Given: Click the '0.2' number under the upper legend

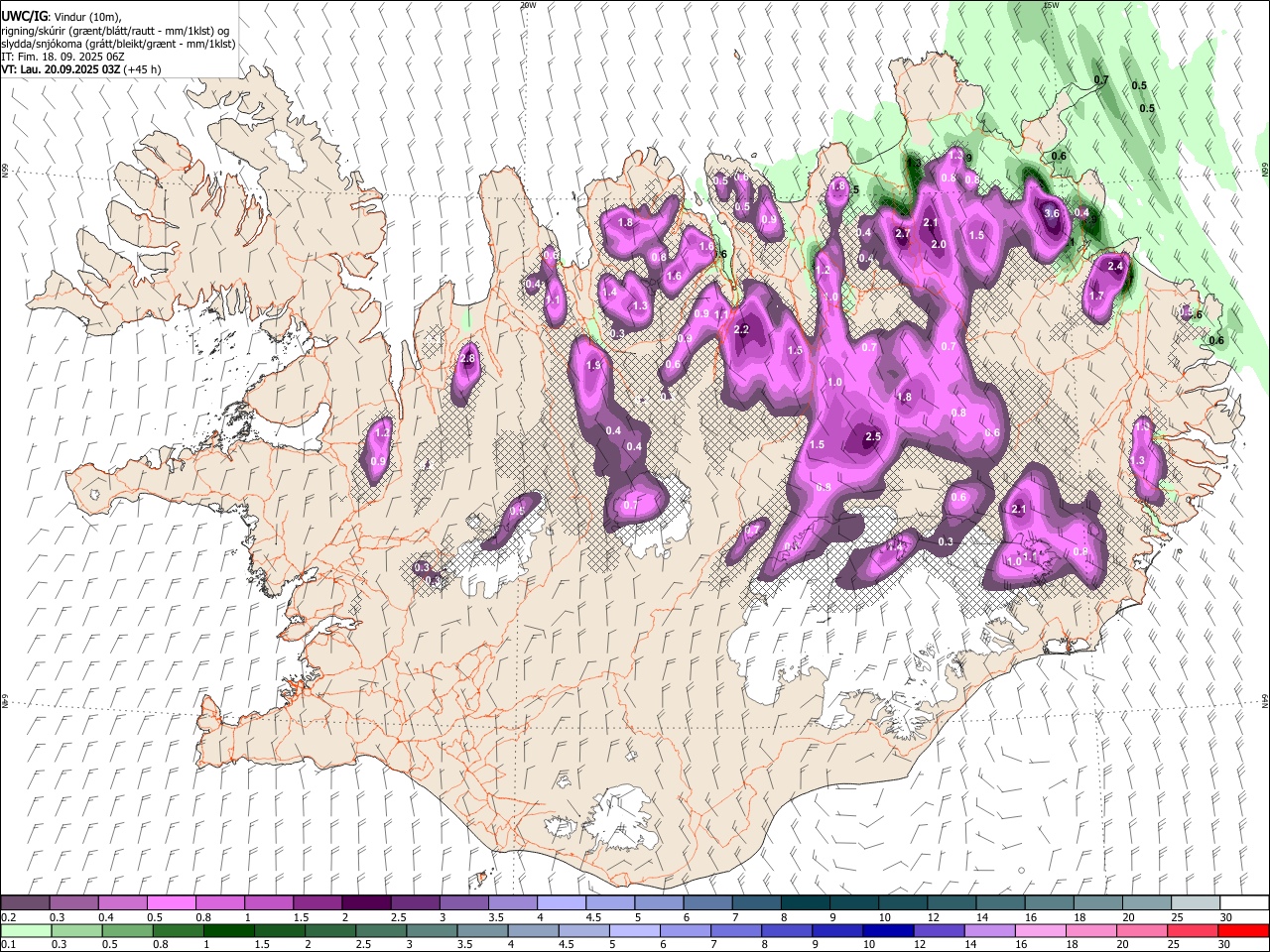Looking at the screenshot, I should point(8,917).
